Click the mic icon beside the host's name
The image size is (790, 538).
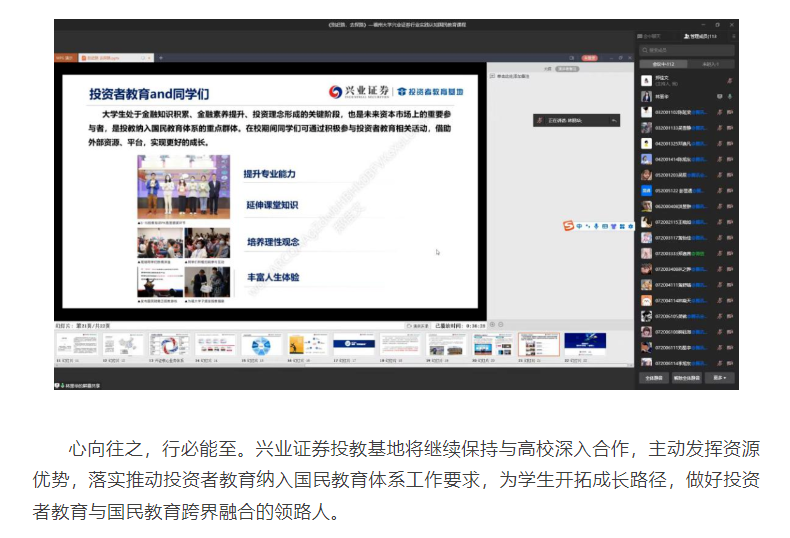(730, 81)
